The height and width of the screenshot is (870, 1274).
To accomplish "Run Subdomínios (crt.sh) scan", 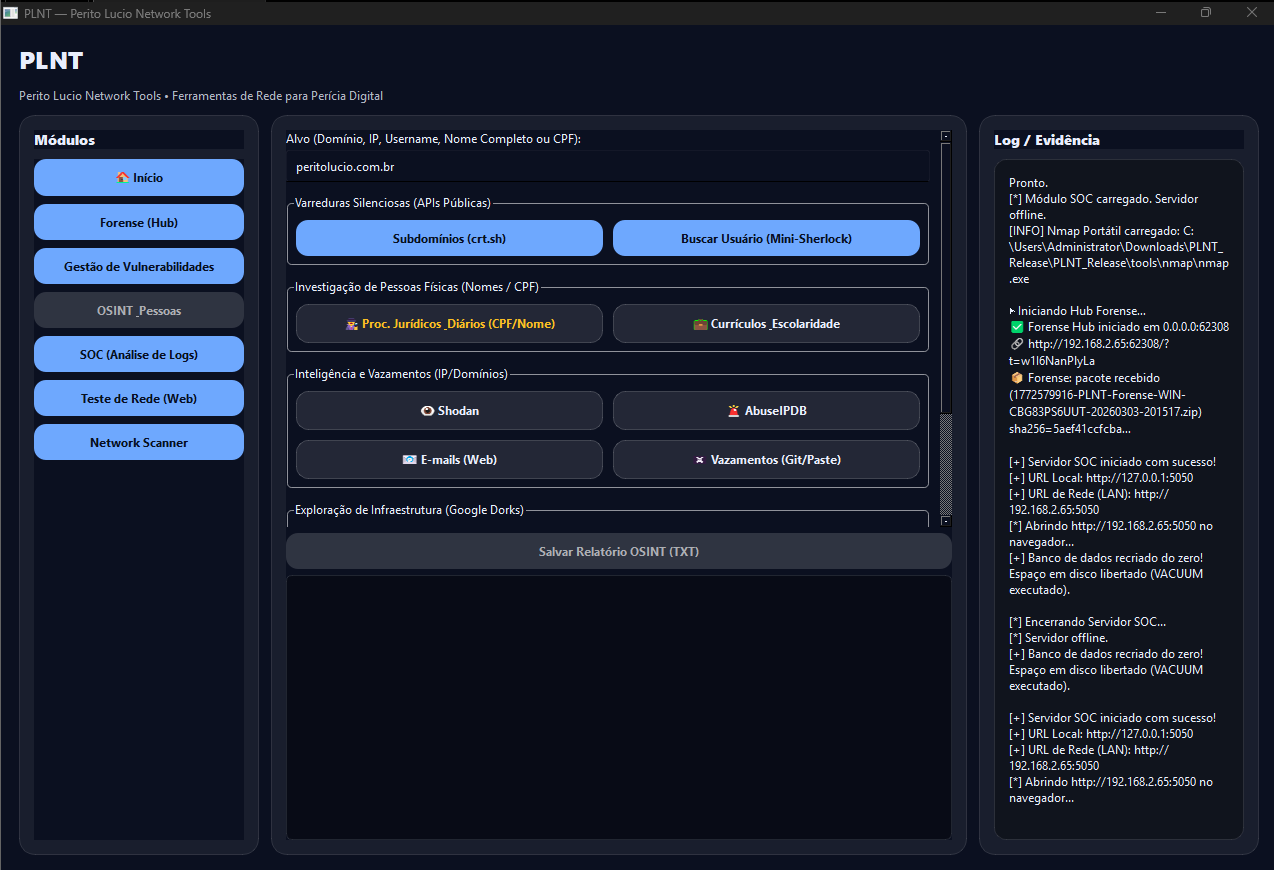I will [x=449, y=239].
